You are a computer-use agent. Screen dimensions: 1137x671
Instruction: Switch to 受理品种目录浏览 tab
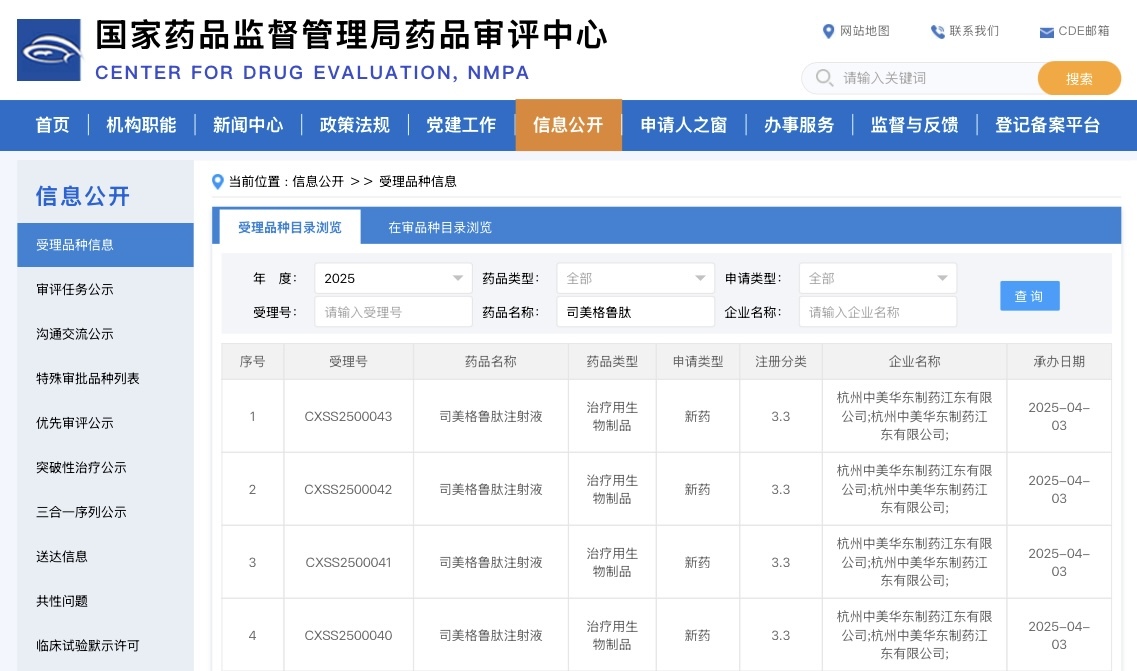pyautogui.click(x=290, y=227)
